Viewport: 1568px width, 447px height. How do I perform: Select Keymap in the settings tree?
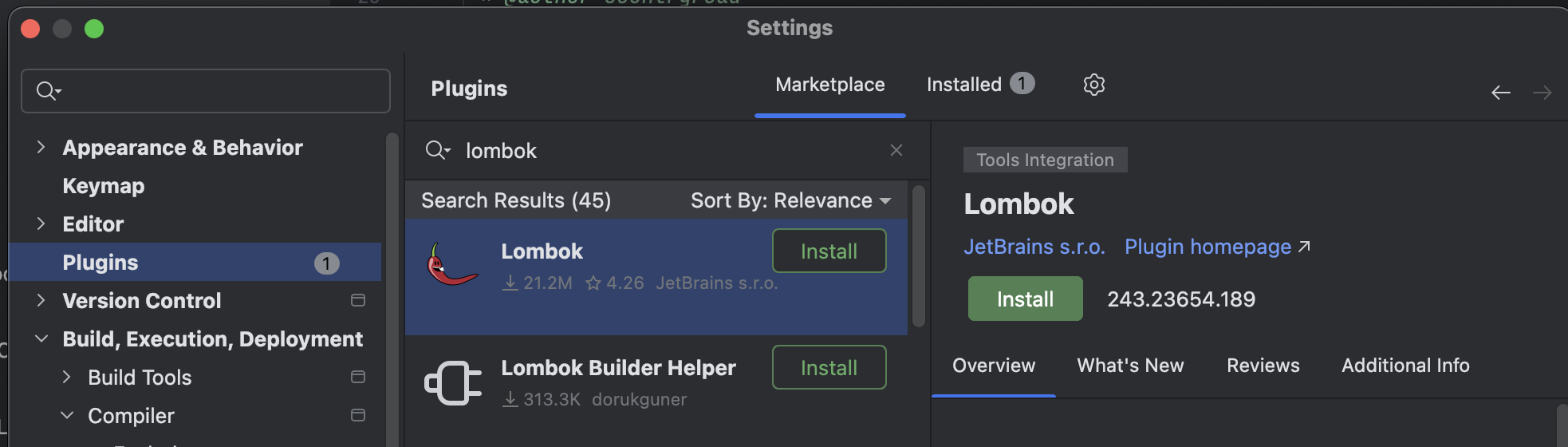[104, 186]
